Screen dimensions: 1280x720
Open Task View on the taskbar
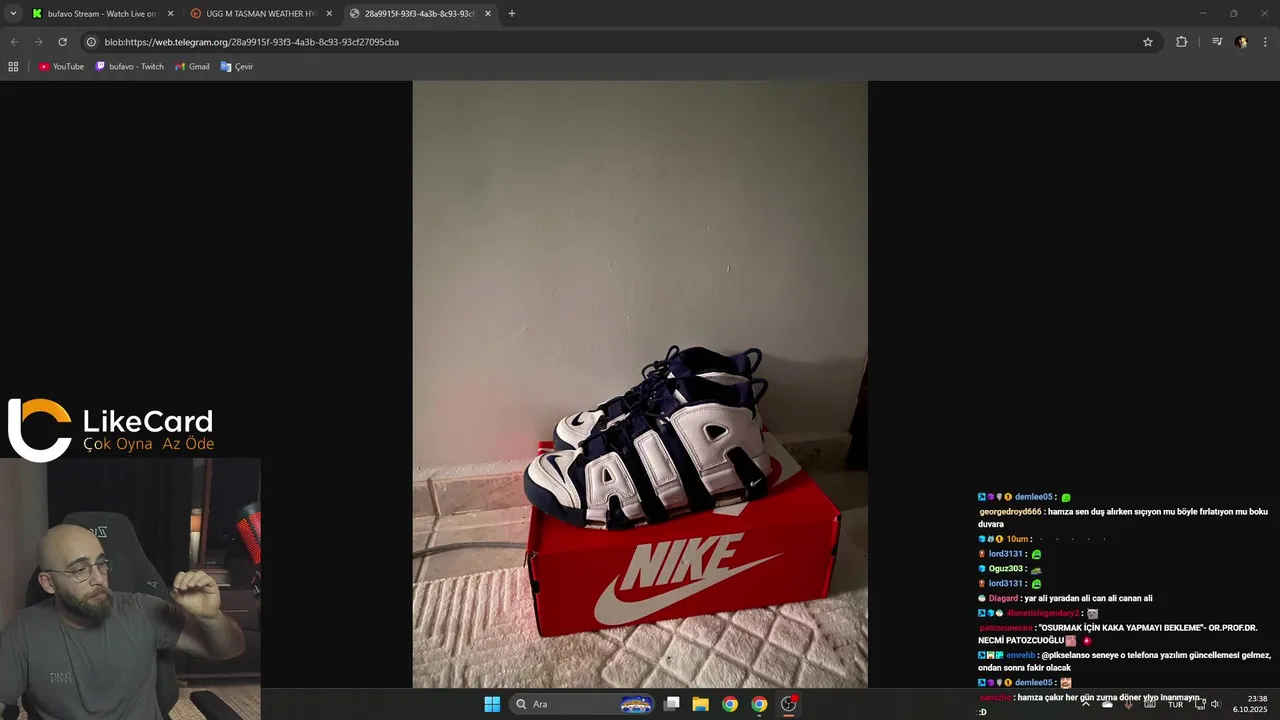click(672, 704)
